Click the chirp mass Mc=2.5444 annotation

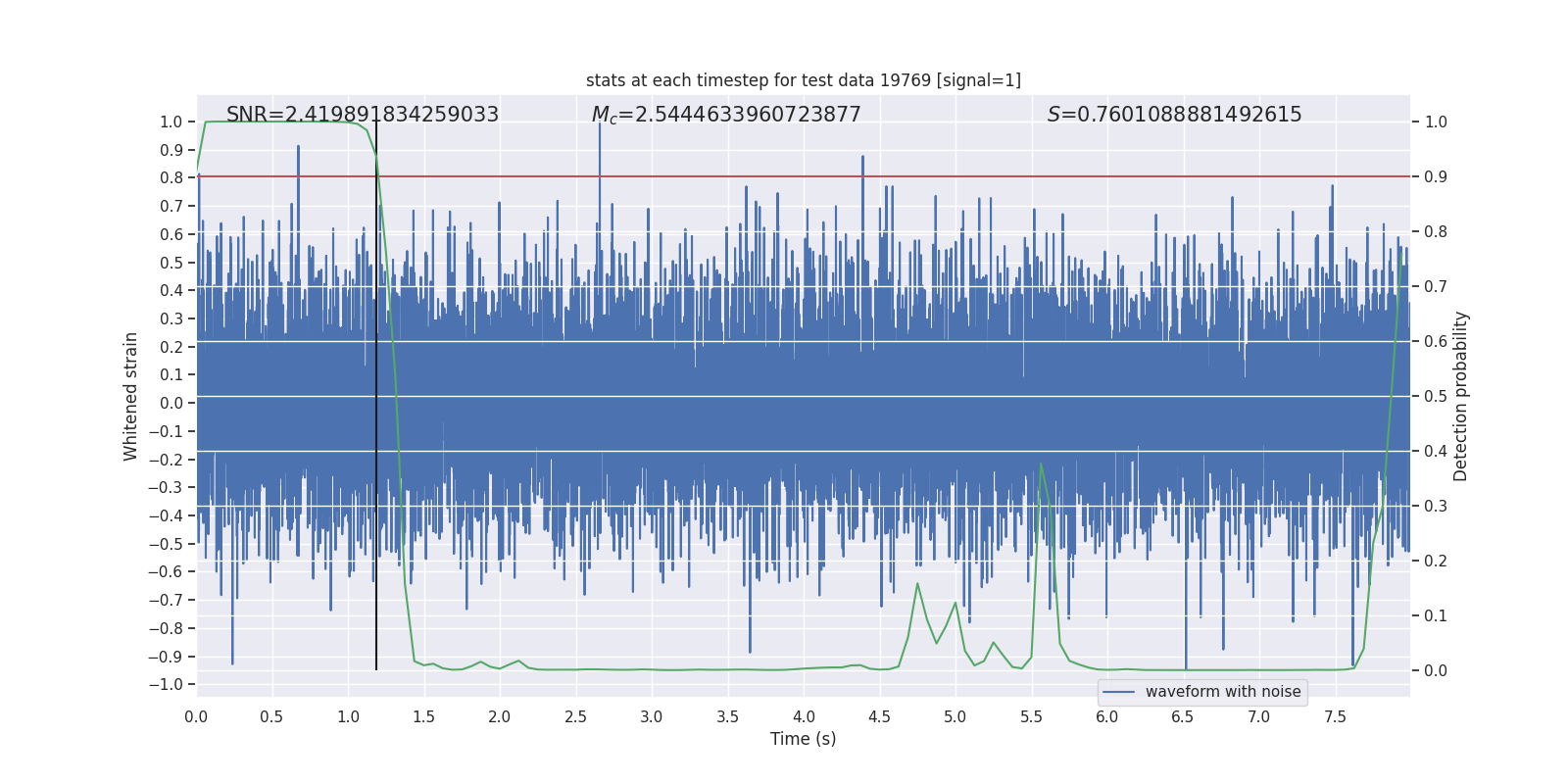click(725, 115)
